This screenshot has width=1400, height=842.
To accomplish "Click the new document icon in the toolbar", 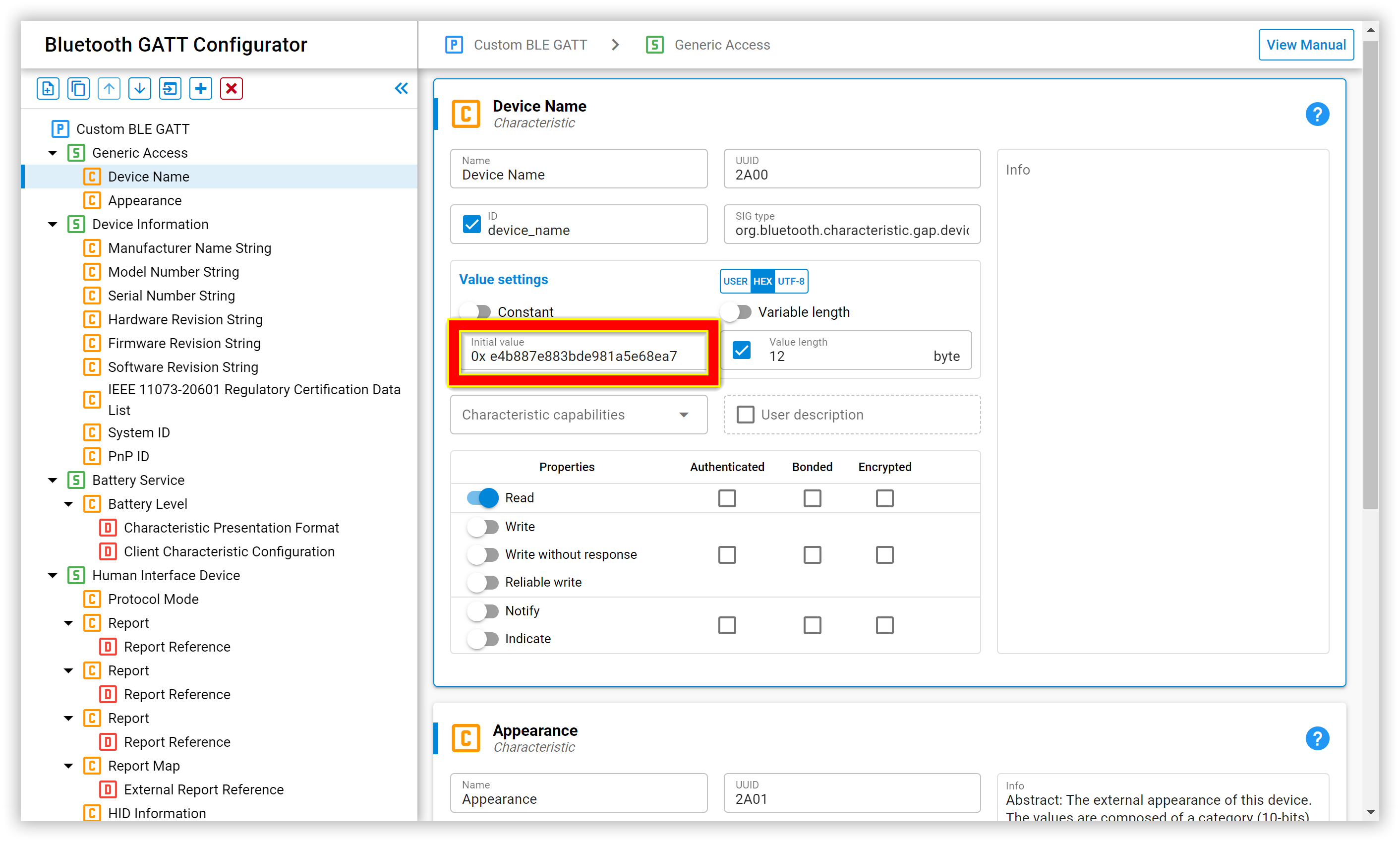I will click(48, 88).
